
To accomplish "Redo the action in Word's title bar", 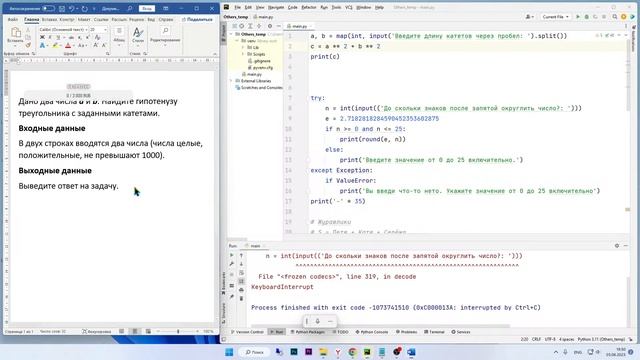I will tap(84, 8).
